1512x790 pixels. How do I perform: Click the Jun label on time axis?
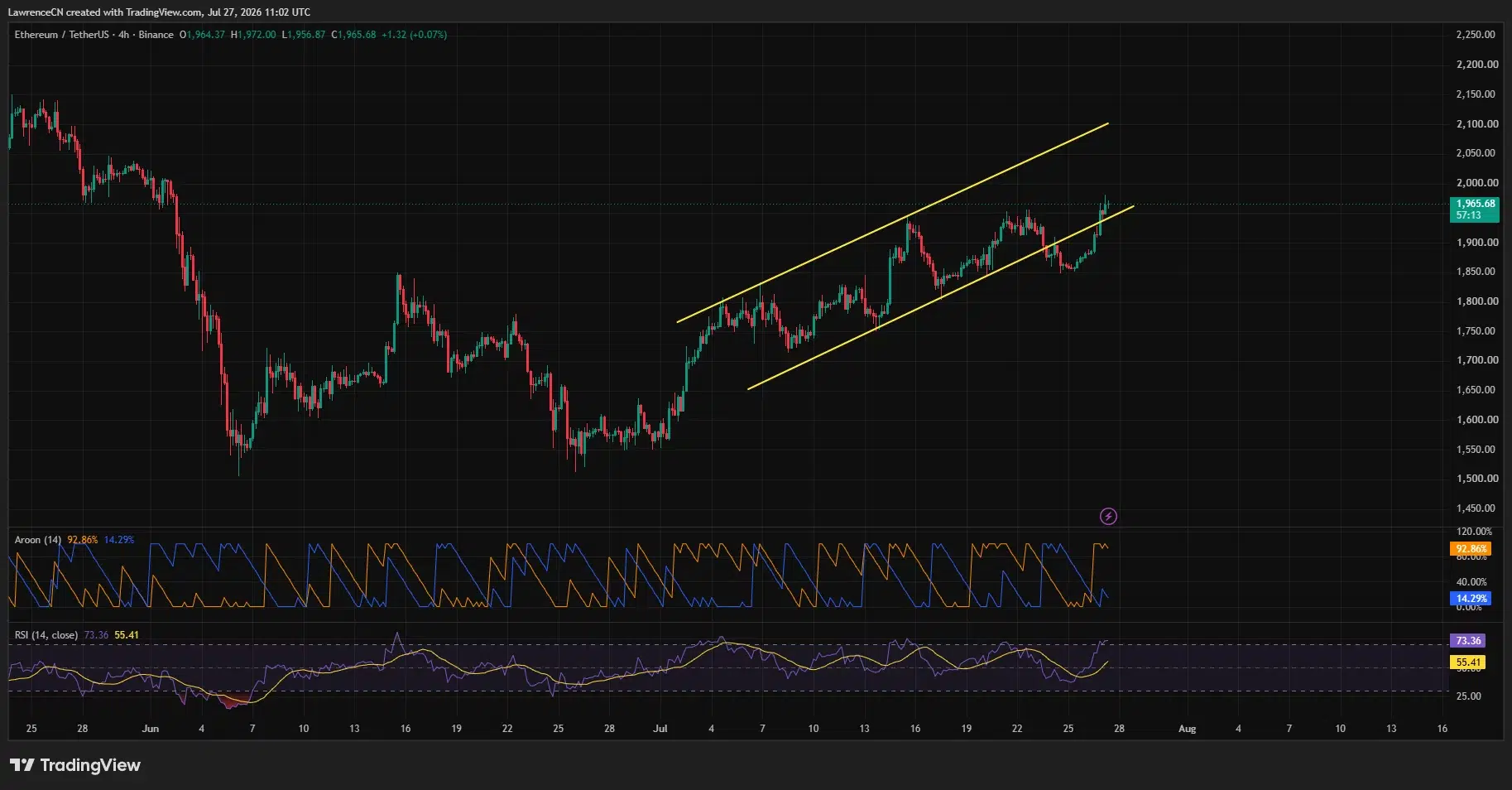[x=150, y=729]
